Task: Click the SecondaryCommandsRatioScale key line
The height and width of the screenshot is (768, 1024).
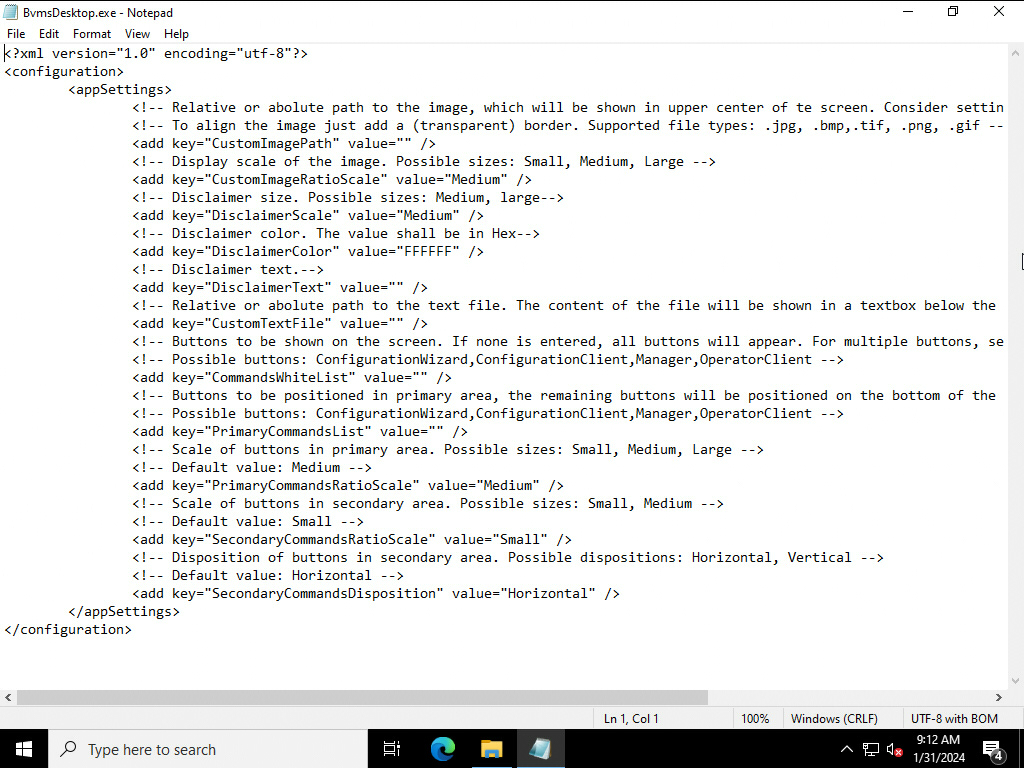Action: [352, 539]
